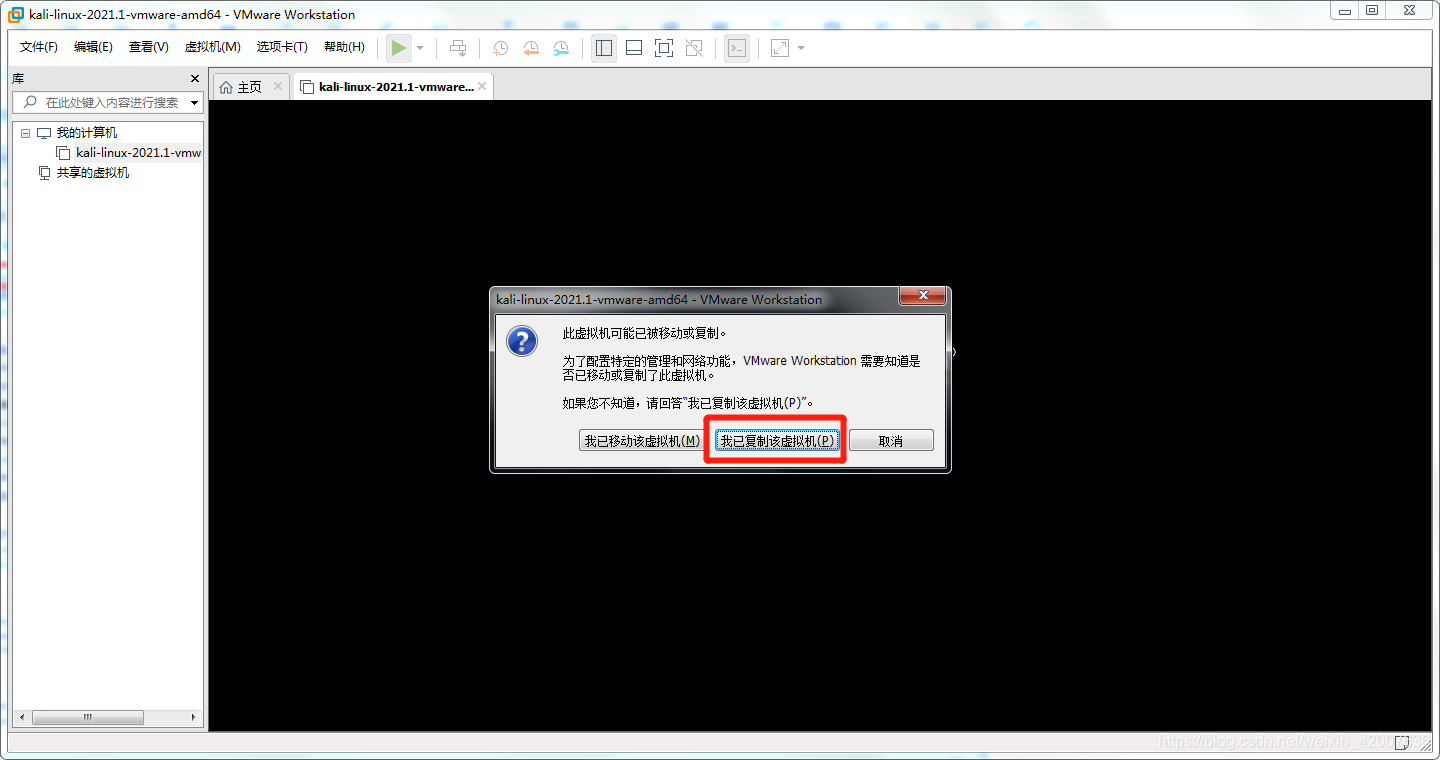
Task: Collapse the 我的计算机 tree node
Action: click(25, 133)
